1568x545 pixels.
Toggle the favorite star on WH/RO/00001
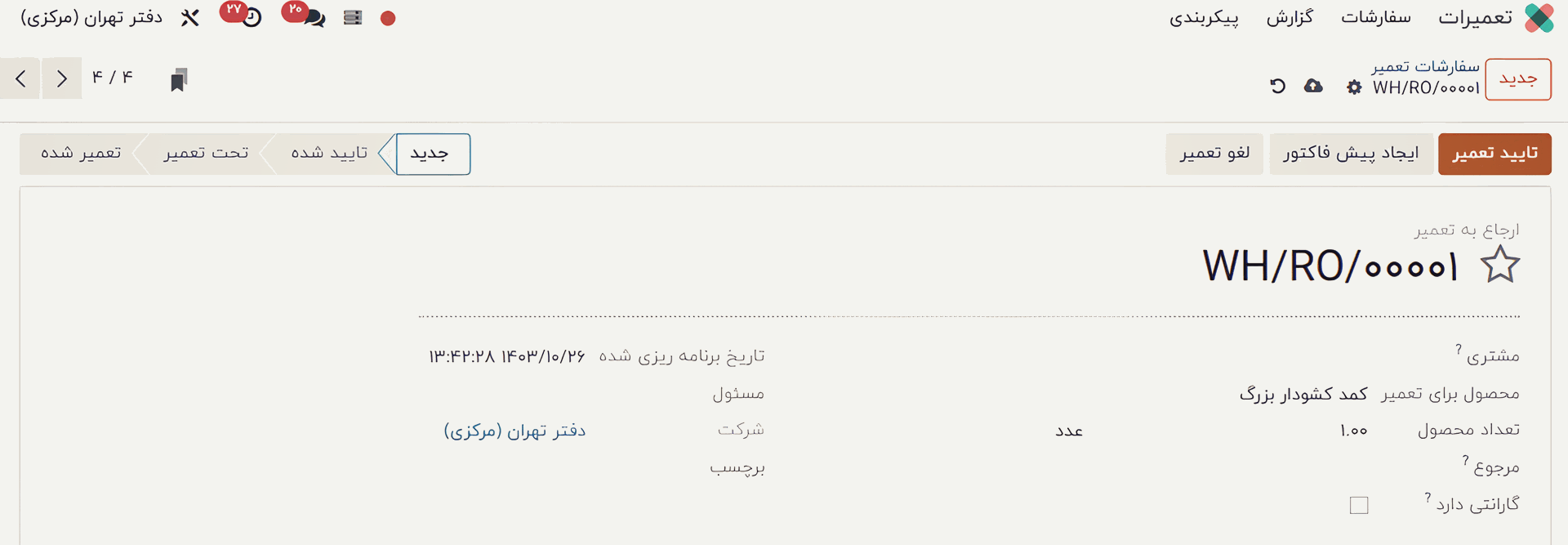1501,264
